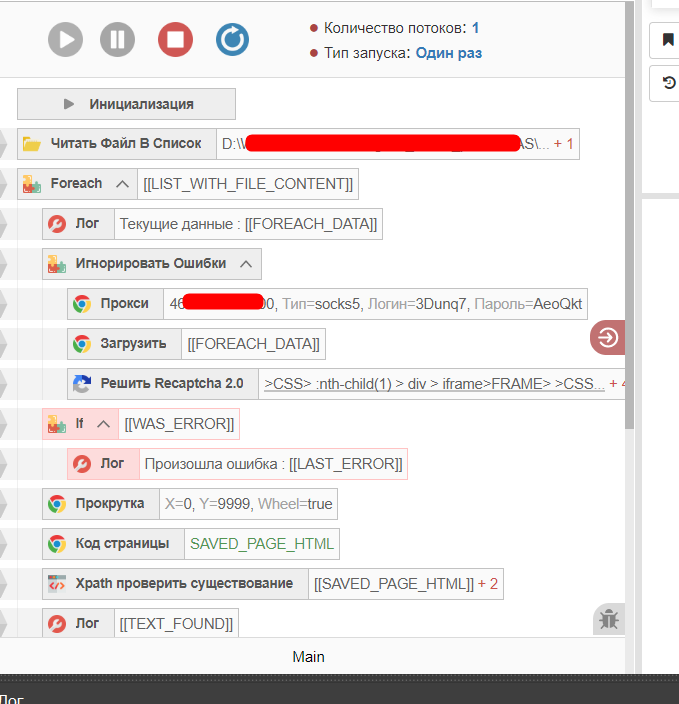
Task: Expand the Инициализация section
Action: (x=126, y=104)
